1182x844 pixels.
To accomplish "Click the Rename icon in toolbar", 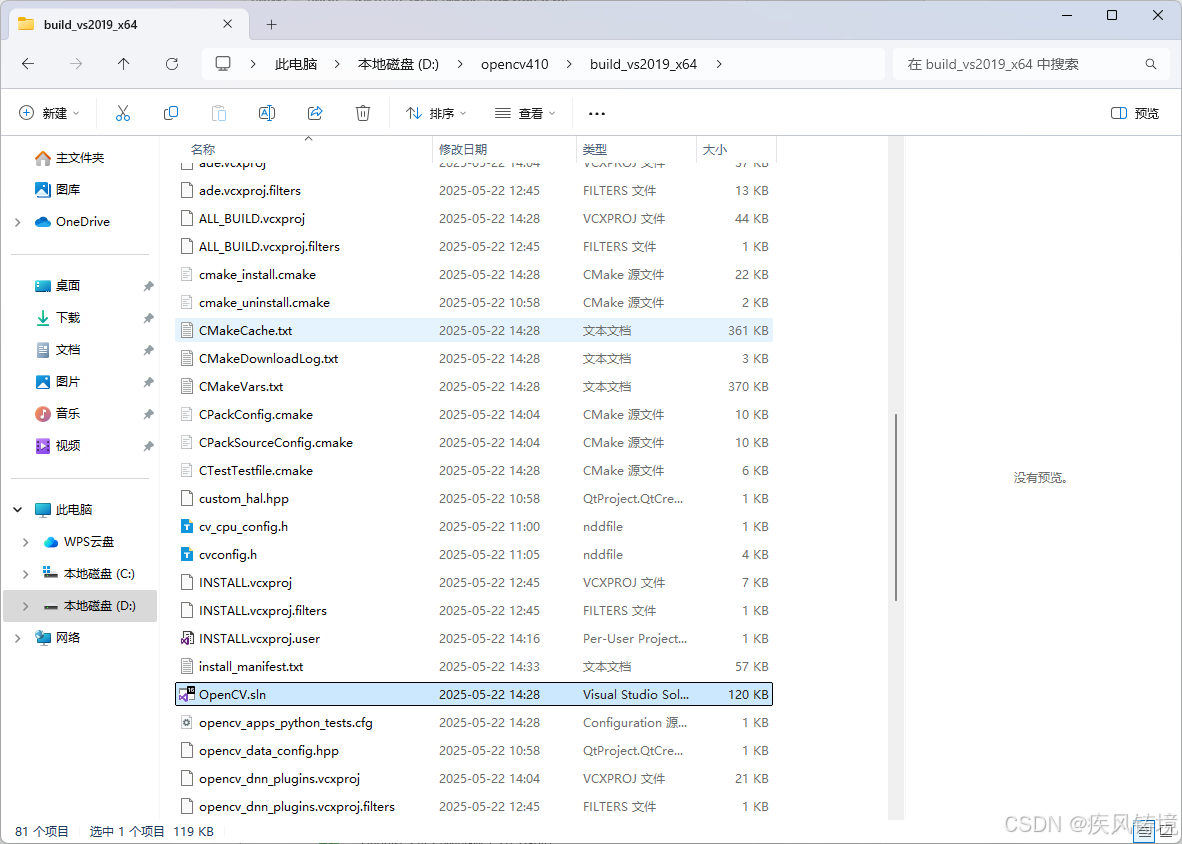I will coord(267,113).
